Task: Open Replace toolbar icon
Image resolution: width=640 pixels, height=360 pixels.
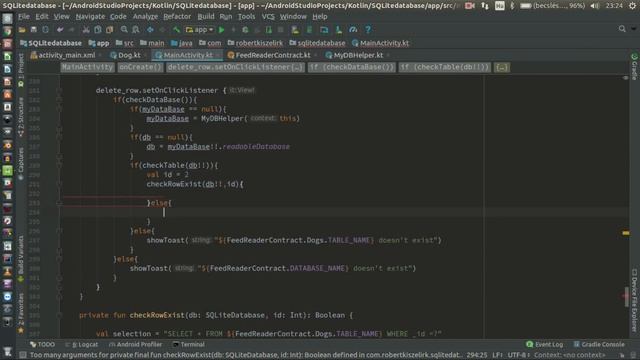Action: tap(136, 30)
